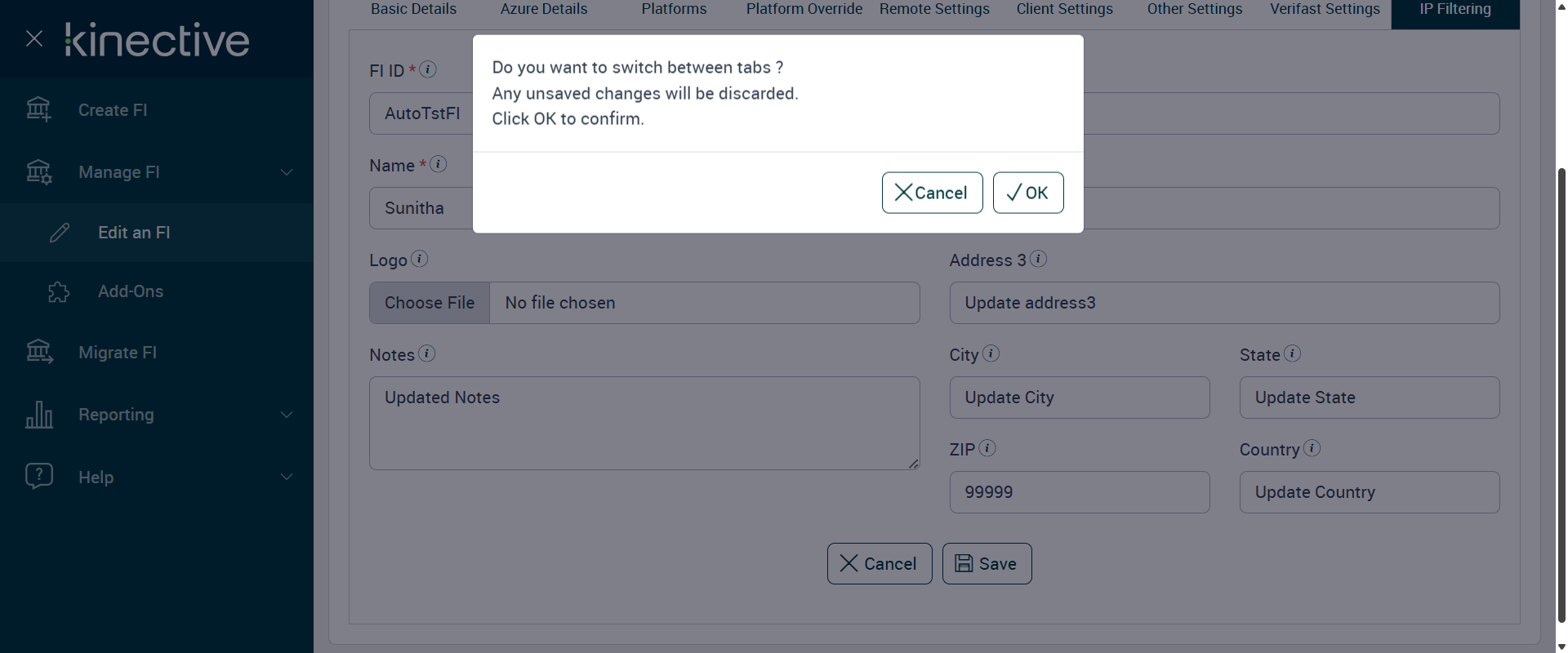
Task: Click the Reporting bar chart icon
Action: tap(39, 415)
